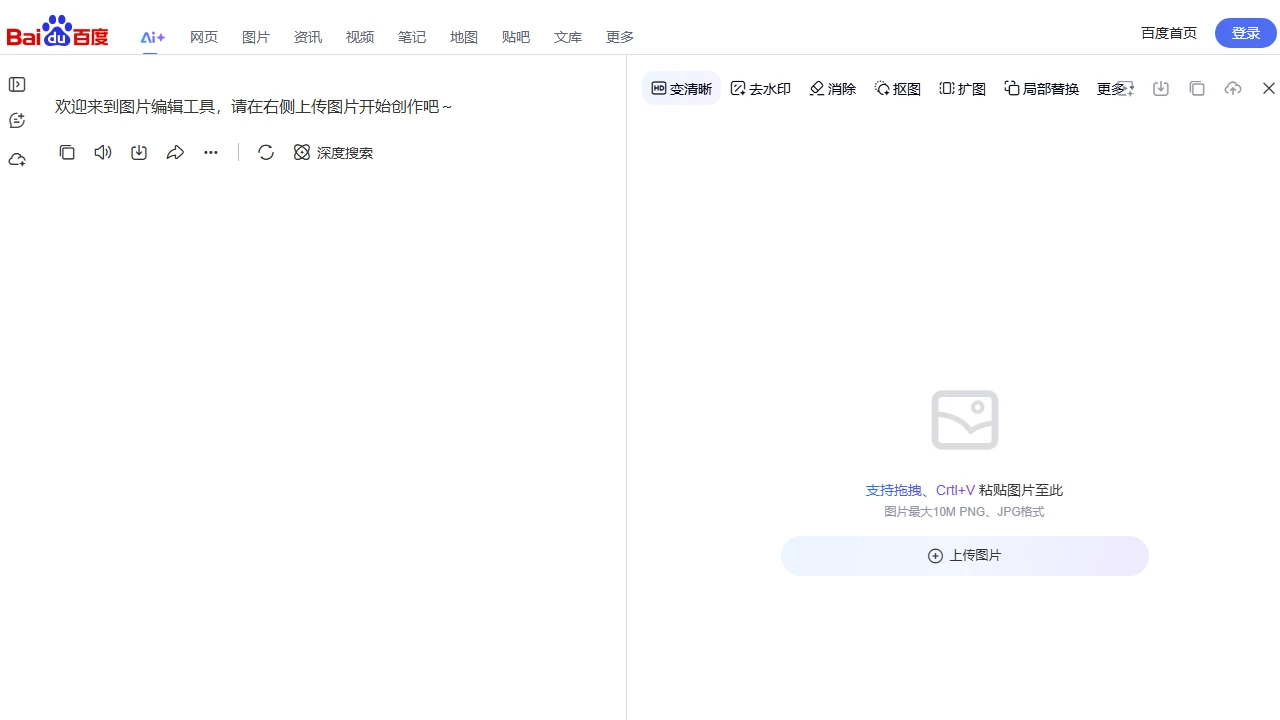Click the 登录 login button
The height and width of the screenshot is (720, 1280).
tap(1245, 32)
